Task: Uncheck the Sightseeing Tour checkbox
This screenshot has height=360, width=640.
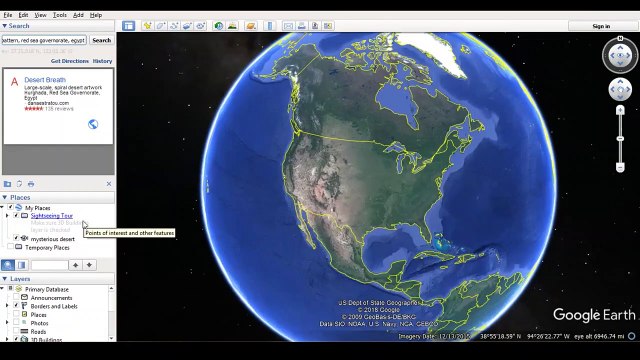Action: click(x=16, y=216)
